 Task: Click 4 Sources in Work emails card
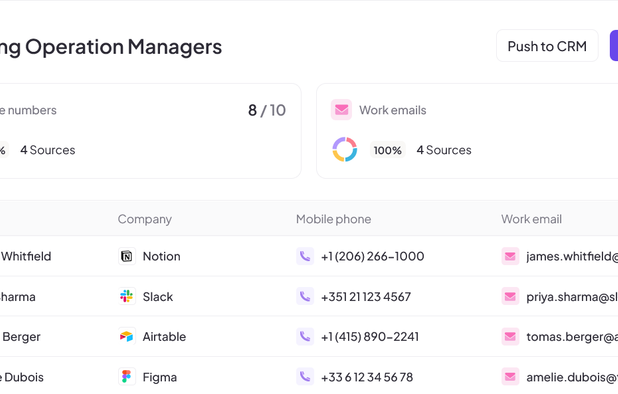(x=444, y=150)
